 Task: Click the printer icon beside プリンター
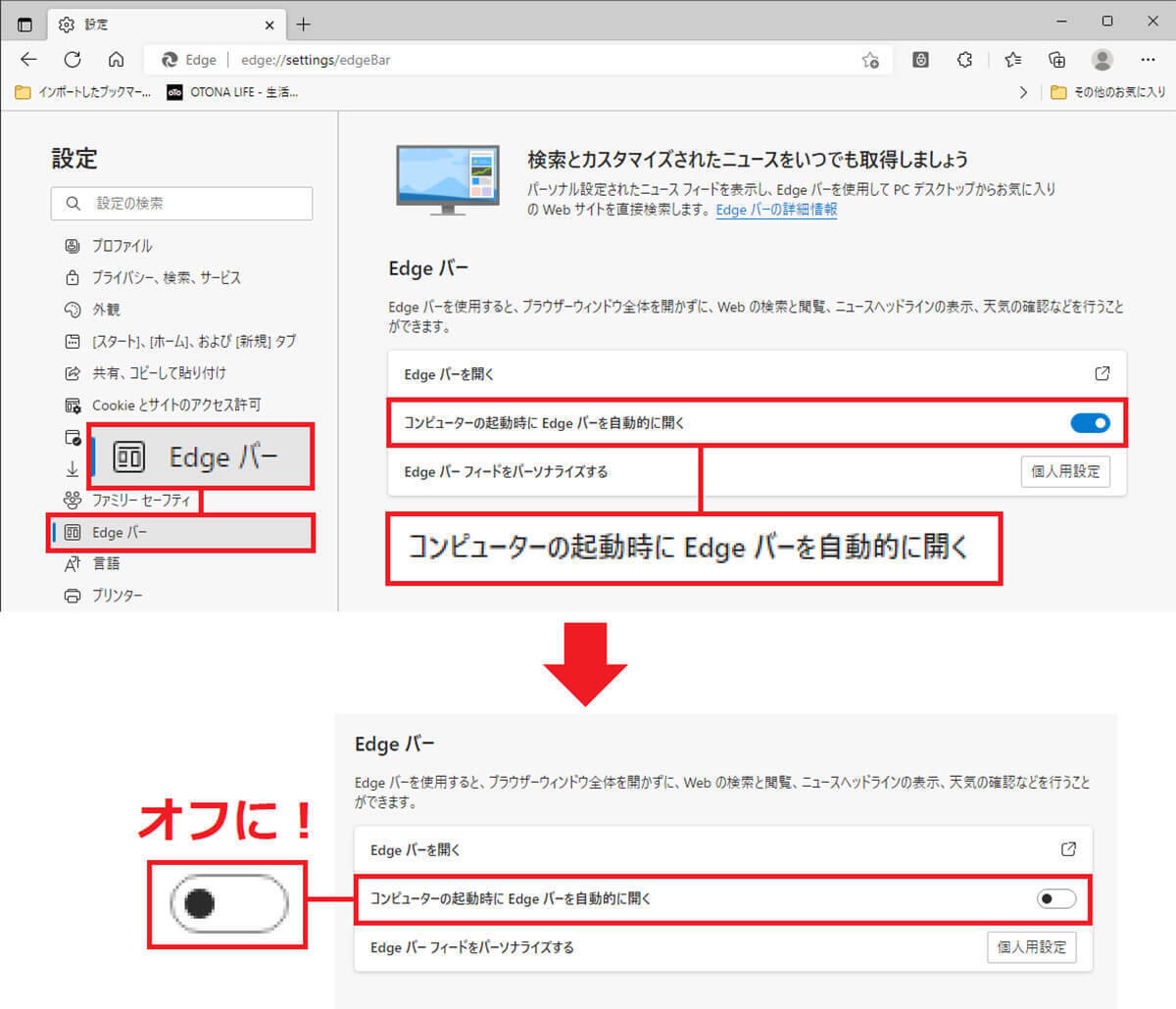[x=73, y=596]
